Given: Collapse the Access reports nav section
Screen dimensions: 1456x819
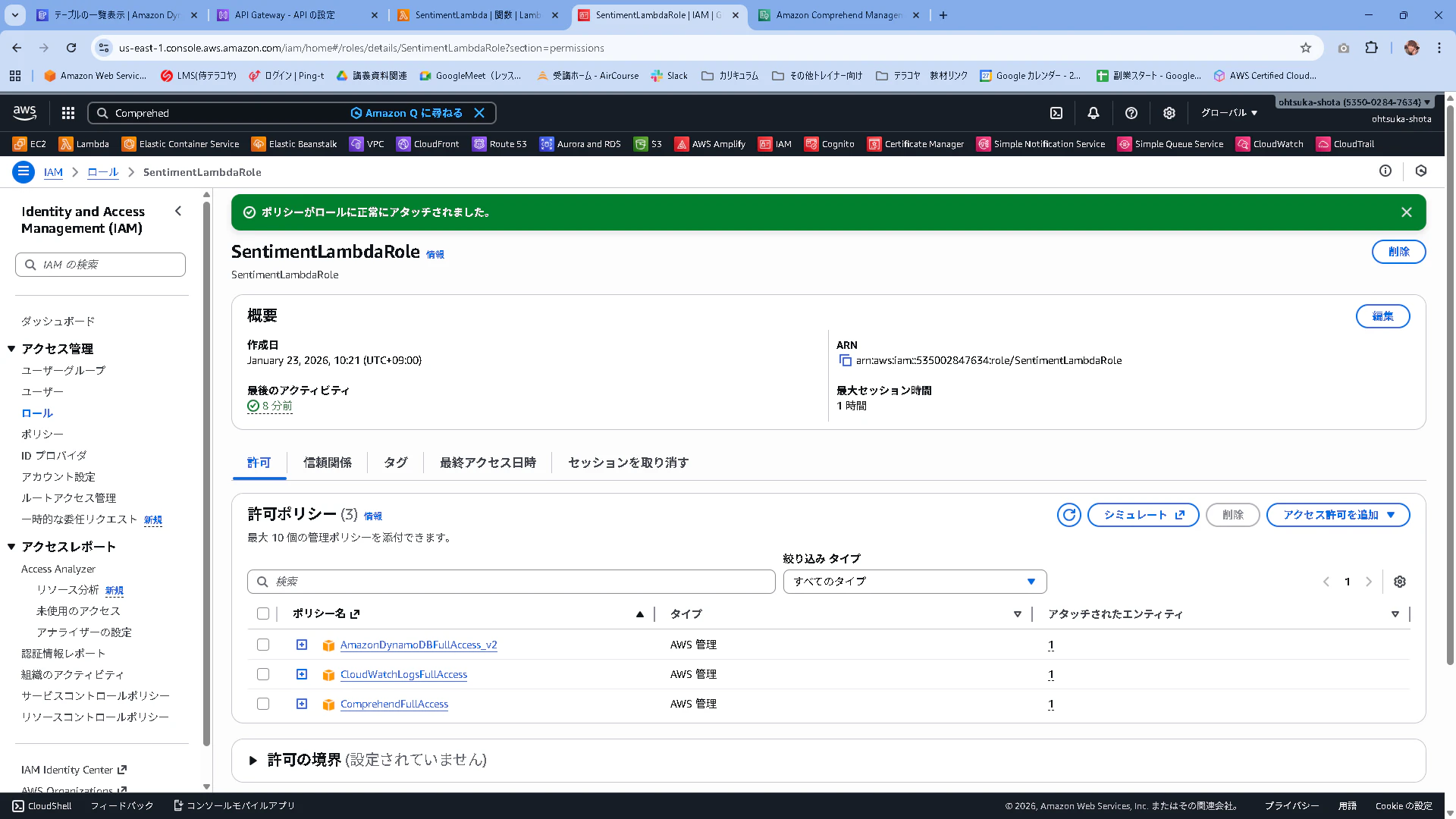Looking at the screenshot, I should tap(11, 547).
